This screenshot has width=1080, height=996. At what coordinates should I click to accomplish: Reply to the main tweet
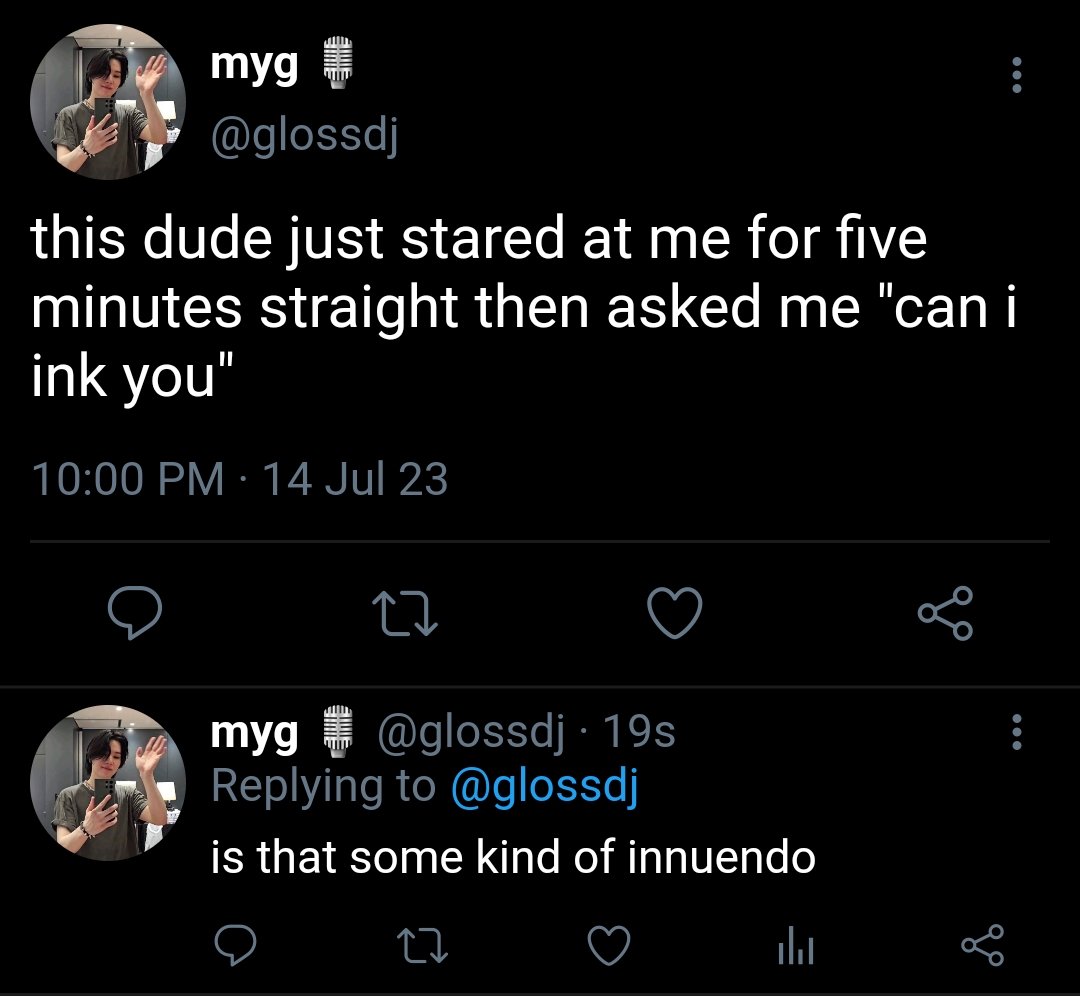[135, 612]
